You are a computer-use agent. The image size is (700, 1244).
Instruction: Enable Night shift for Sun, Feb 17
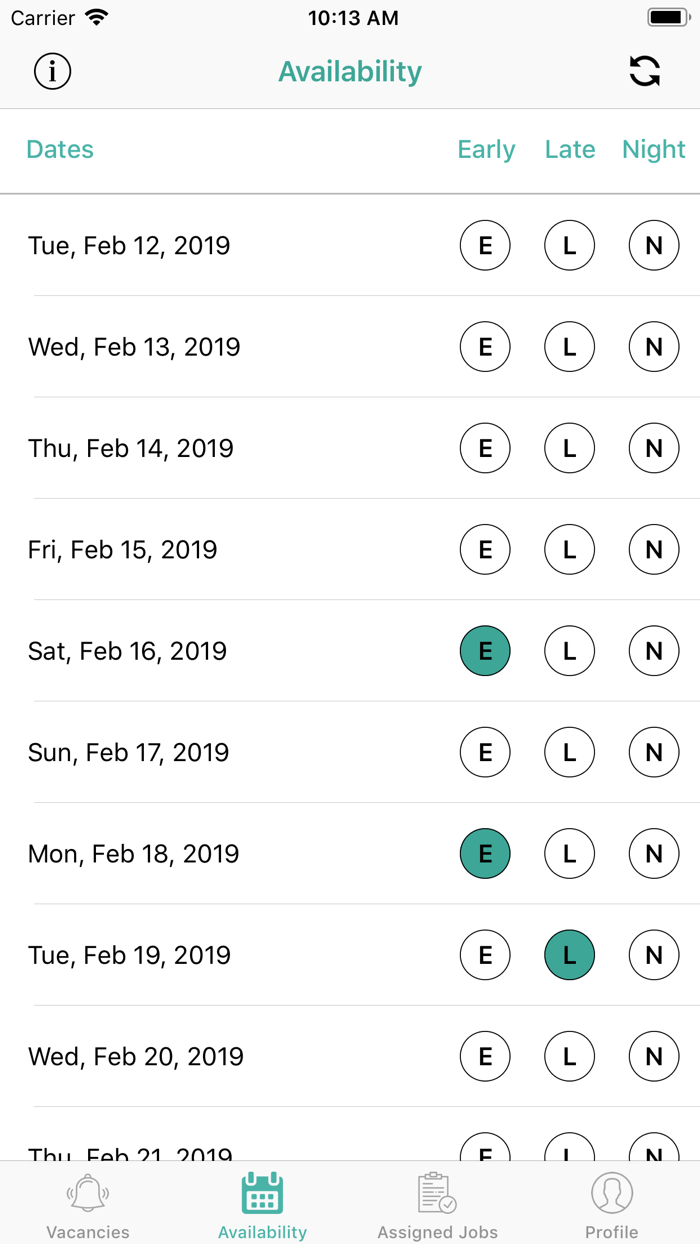(654, 752)
